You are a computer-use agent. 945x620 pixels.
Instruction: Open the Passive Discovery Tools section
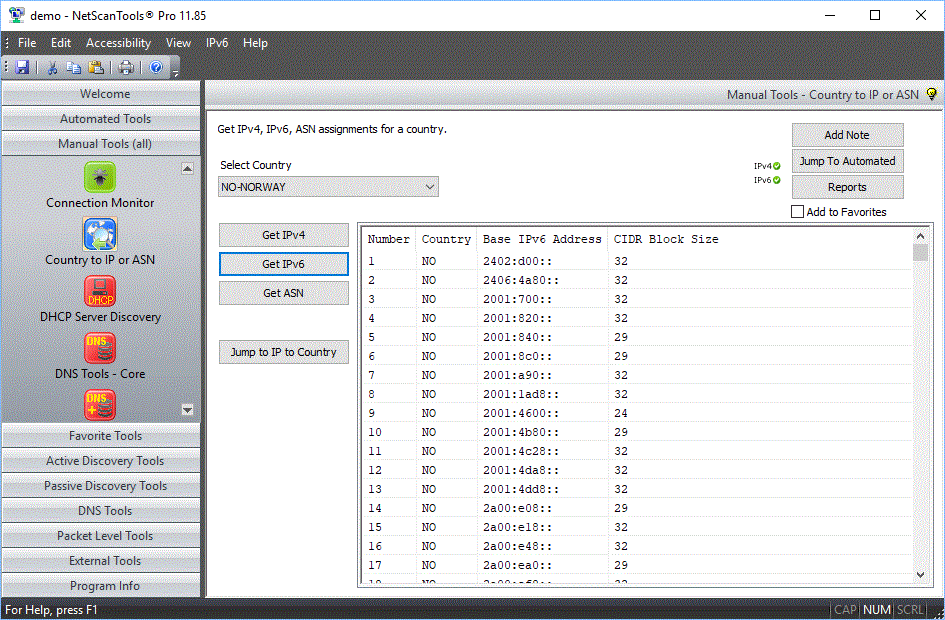pyautogui.click(x=101, y=486)
